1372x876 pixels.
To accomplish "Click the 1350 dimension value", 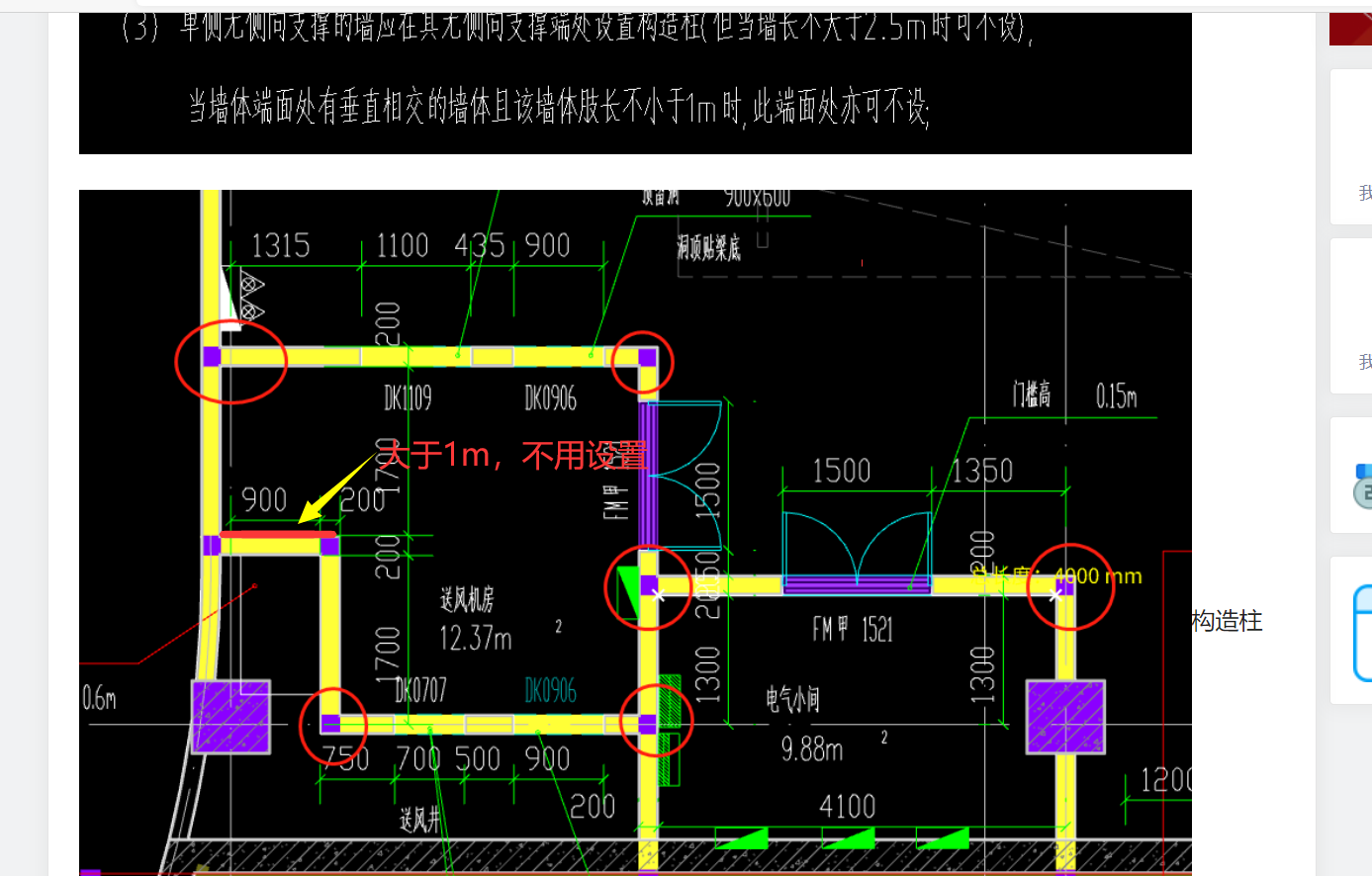I will pyautogui.click(x=981, y=471).
